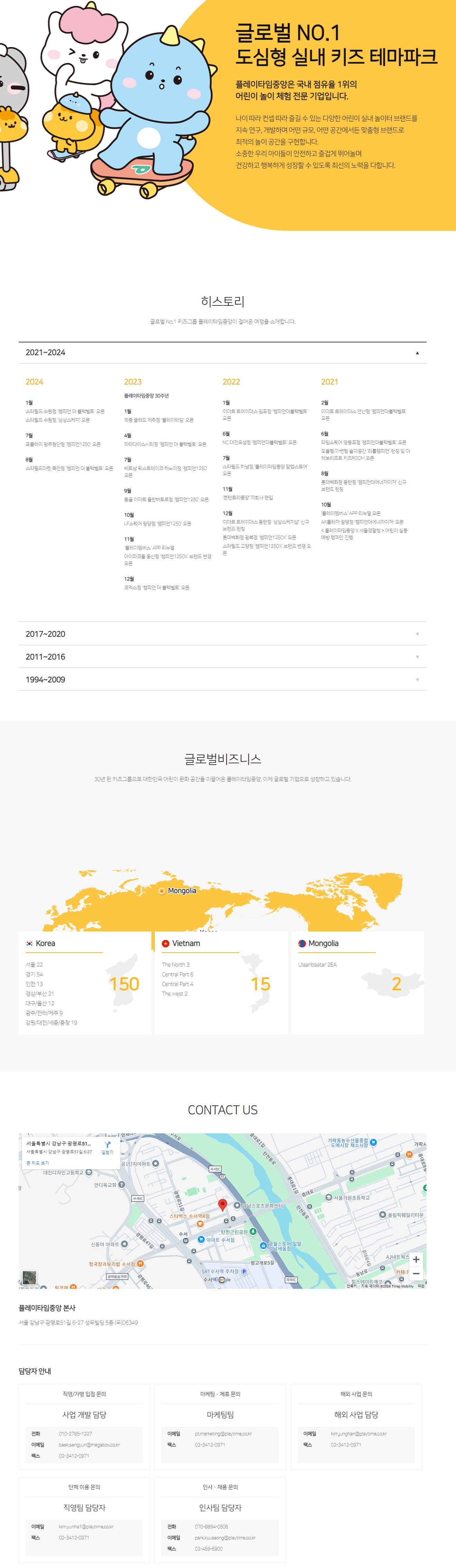Screen dimensions: 456x1568
Task: Click the Korea flag icon
Action: (x=29, y=944)
